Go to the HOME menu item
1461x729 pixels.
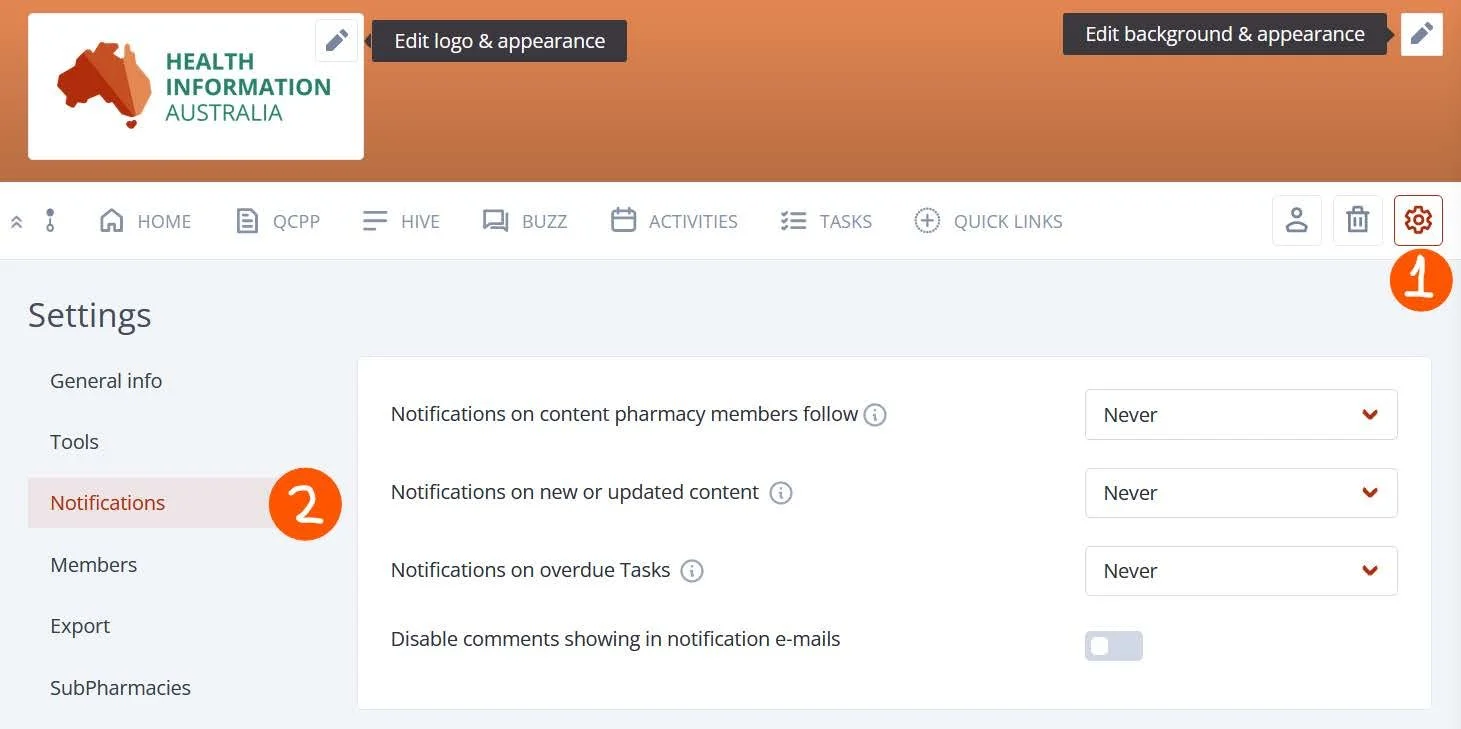point(146,221)
